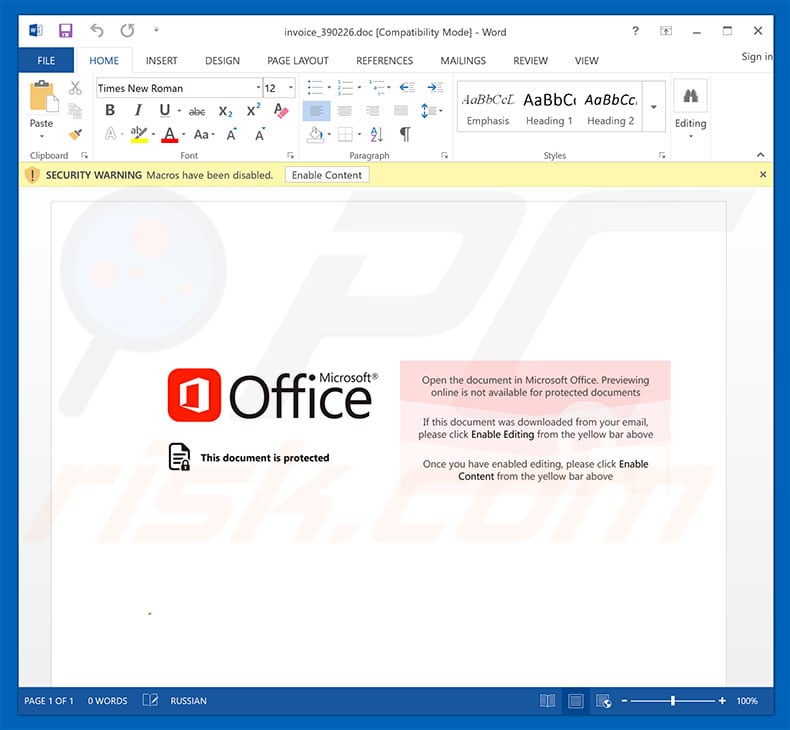Expand the Styles gallery
Screen dimensions: 790x730
(653, 107)
